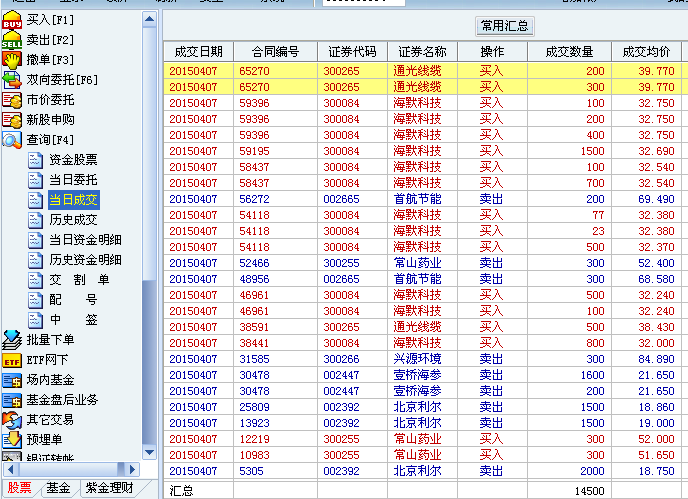This screenshot has height=499, width=688.
Task: Switch to the 紫金理财 tab
Action: (x=110, y=488)
